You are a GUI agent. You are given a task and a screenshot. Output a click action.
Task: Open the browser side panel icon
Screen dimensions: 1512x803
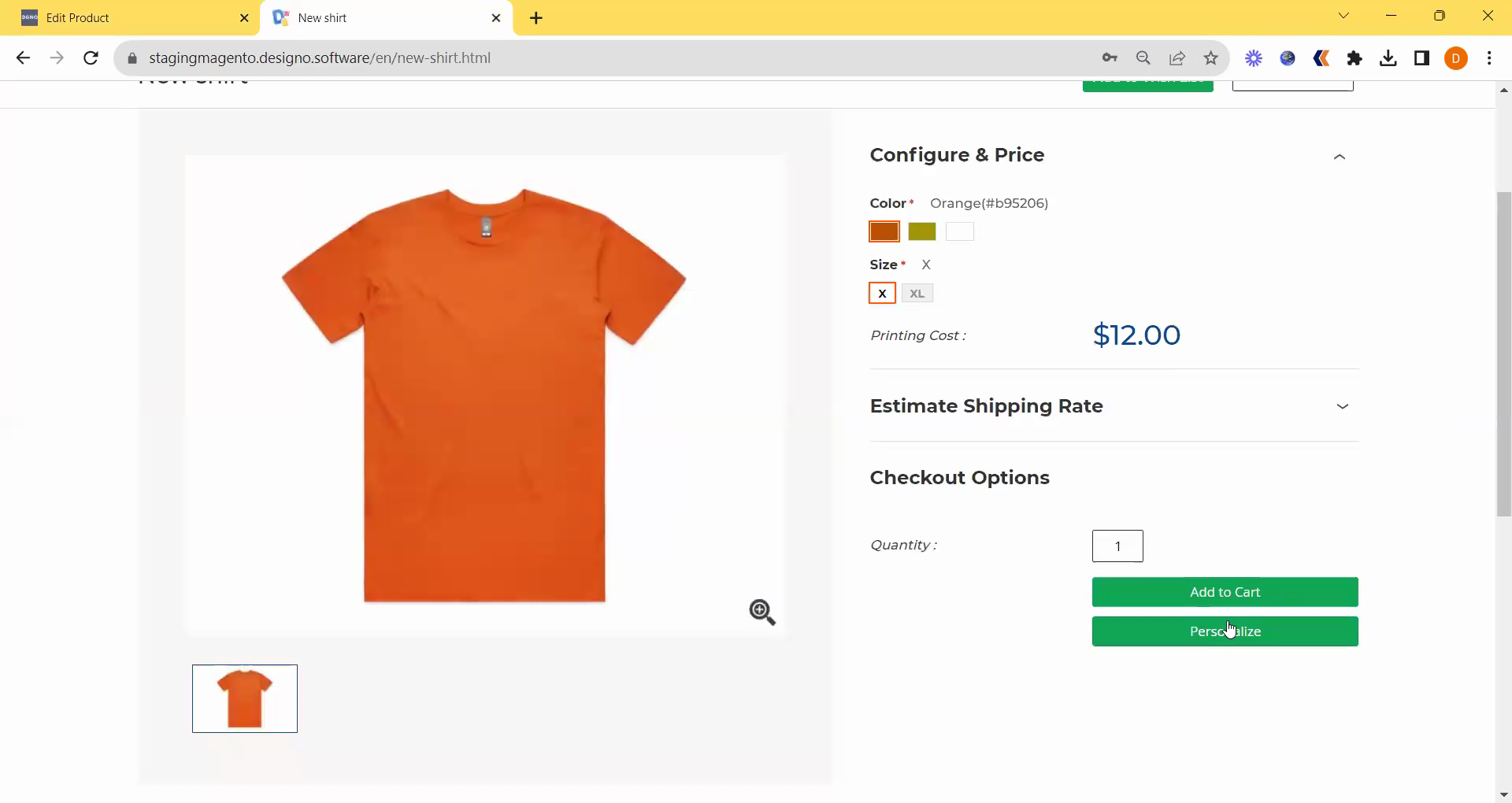1421,57
